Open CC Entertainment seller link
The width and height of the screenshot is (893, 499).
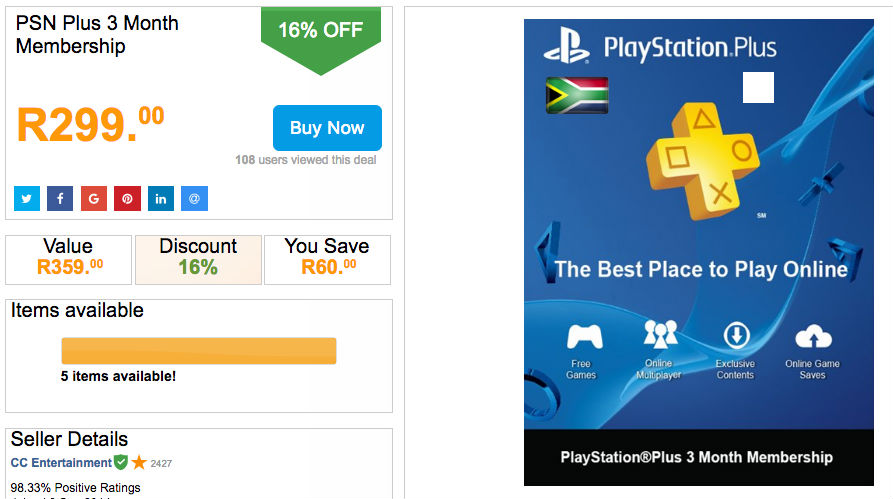click(61, 463)
